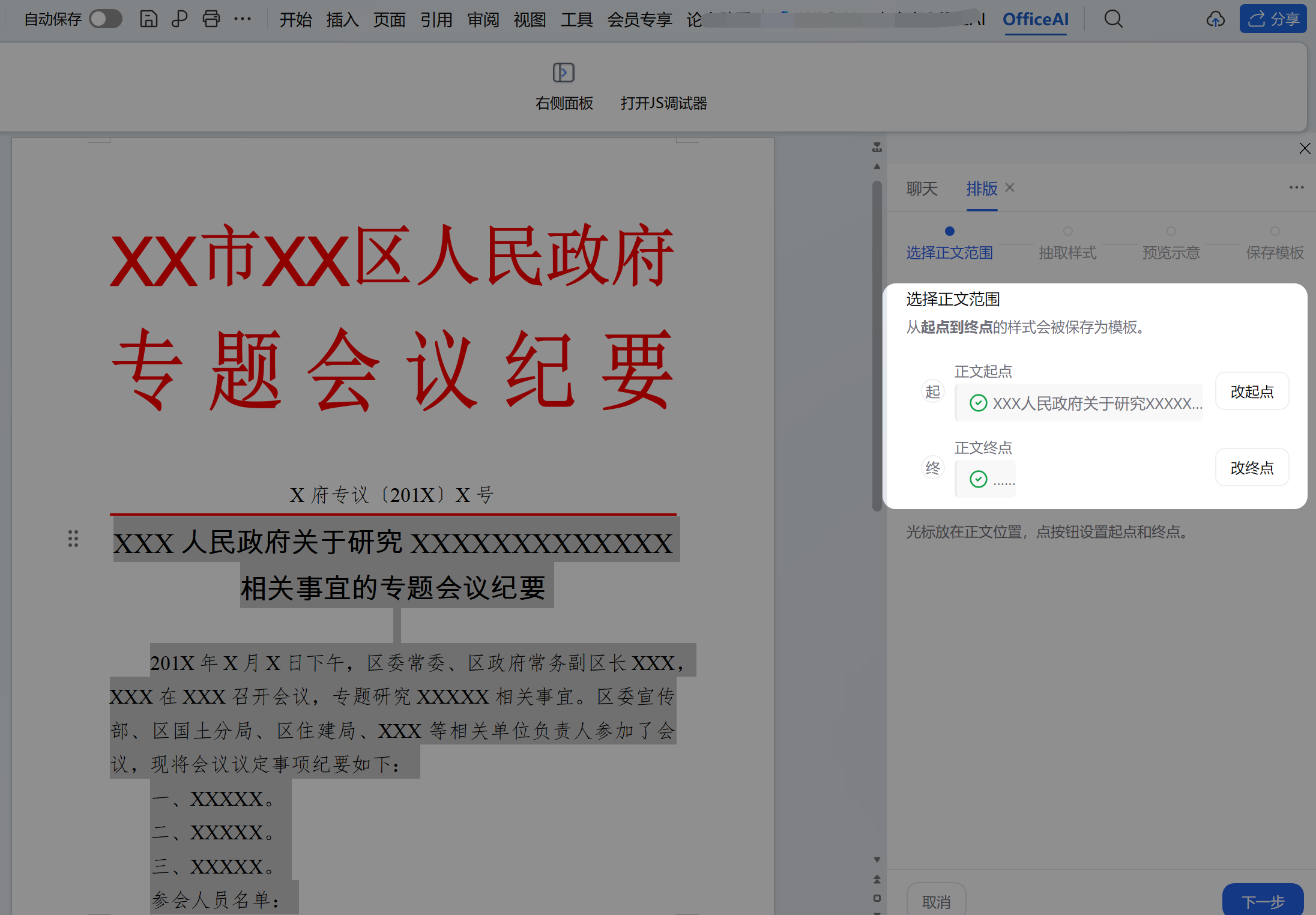1316x915 pixels.
Task: Open the 审阅 menu tab
Action: [x=483, y=20]
